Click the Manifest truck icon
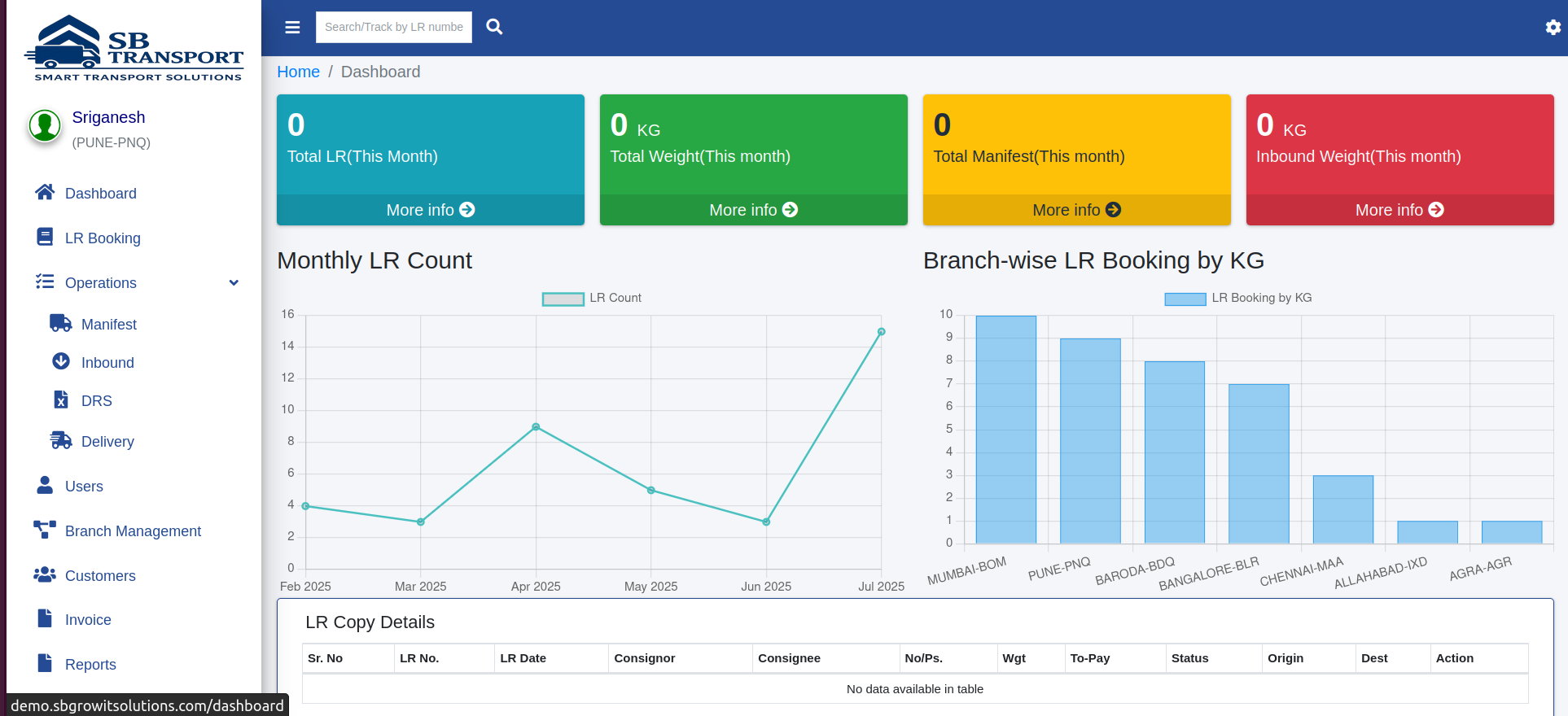The height and width of the screenshot is (716, 1568). (61, 323)
